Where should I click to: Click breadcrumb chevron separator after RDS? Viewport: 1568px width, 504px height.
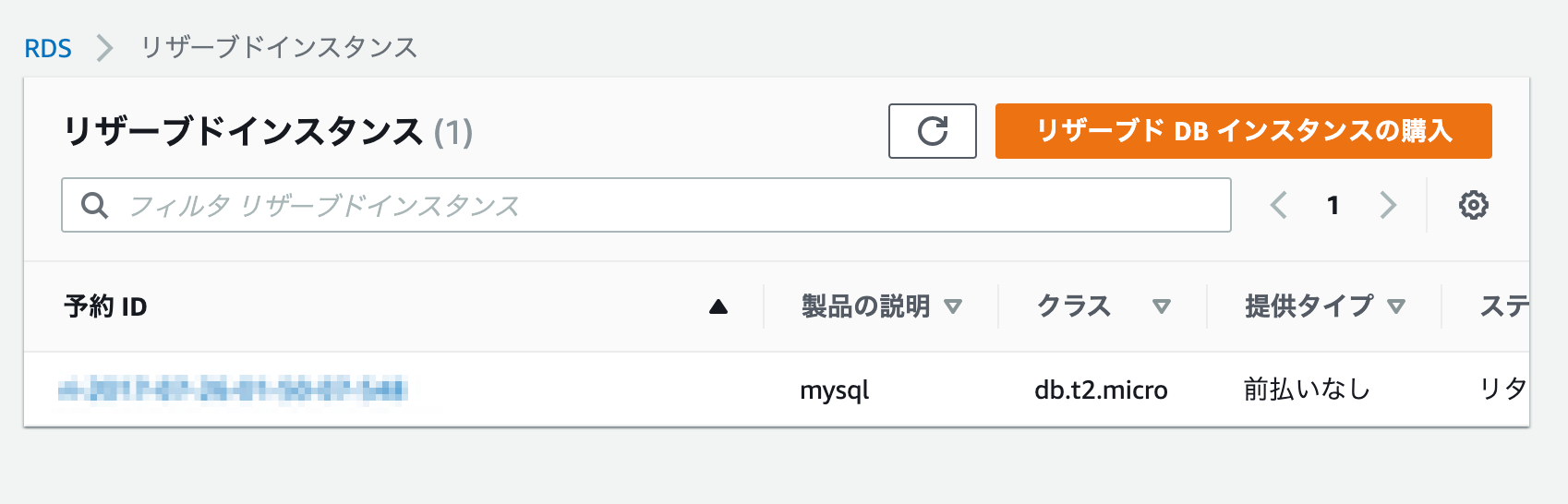105,48
